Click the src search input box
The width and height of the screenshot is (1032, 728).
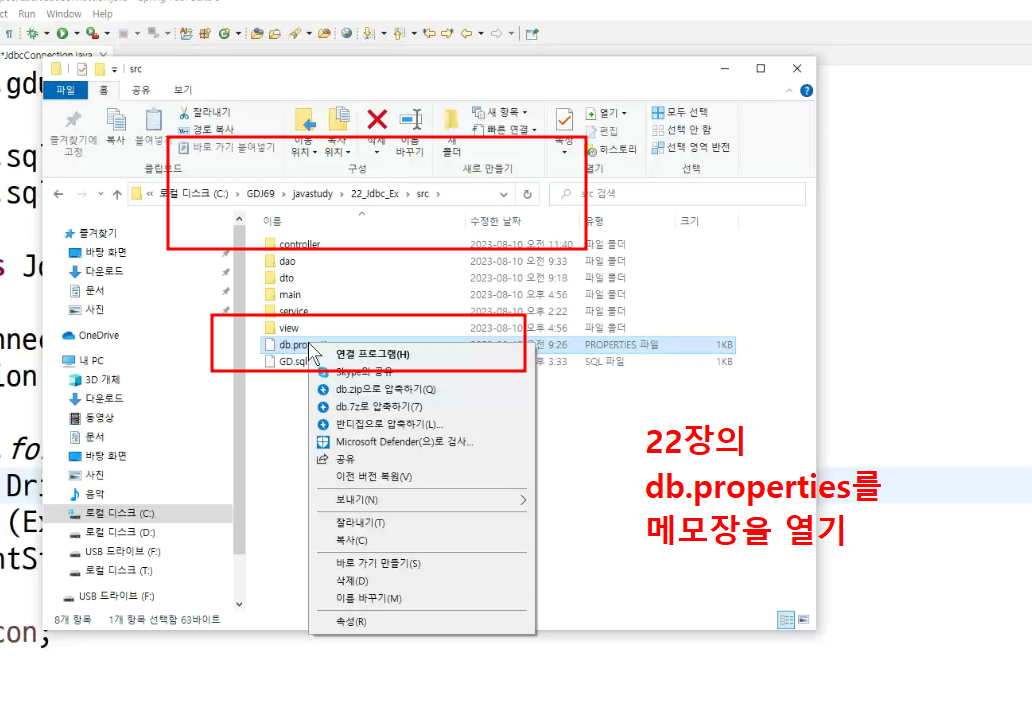click(x=678, y=194)
